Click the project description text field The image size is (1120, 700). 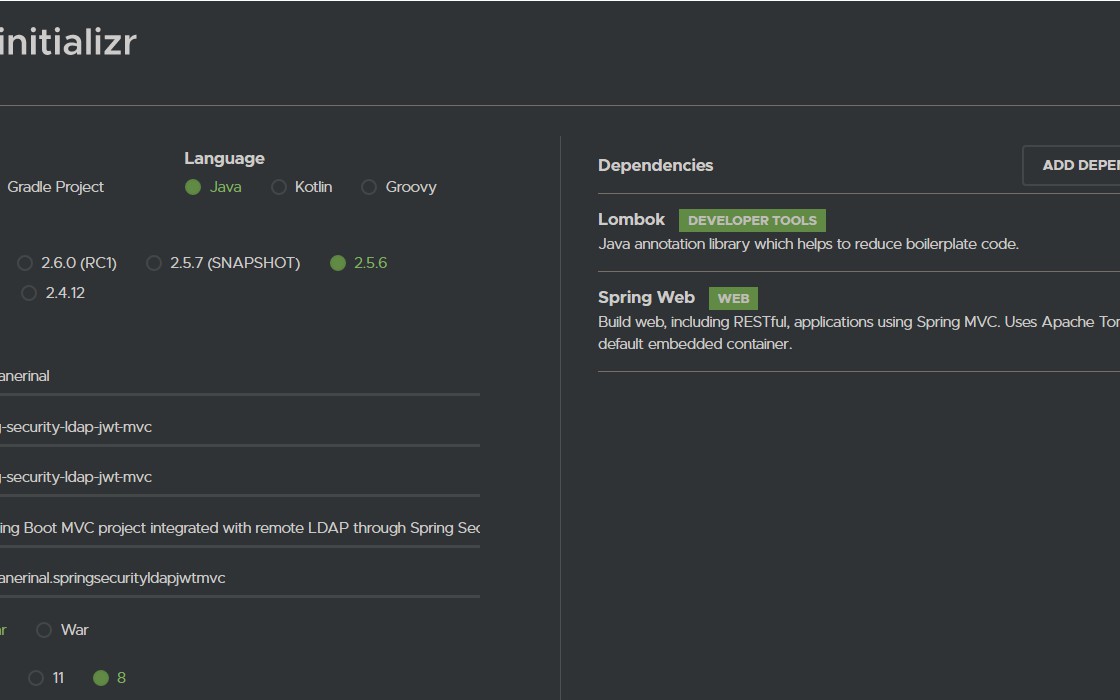point(240,528)
